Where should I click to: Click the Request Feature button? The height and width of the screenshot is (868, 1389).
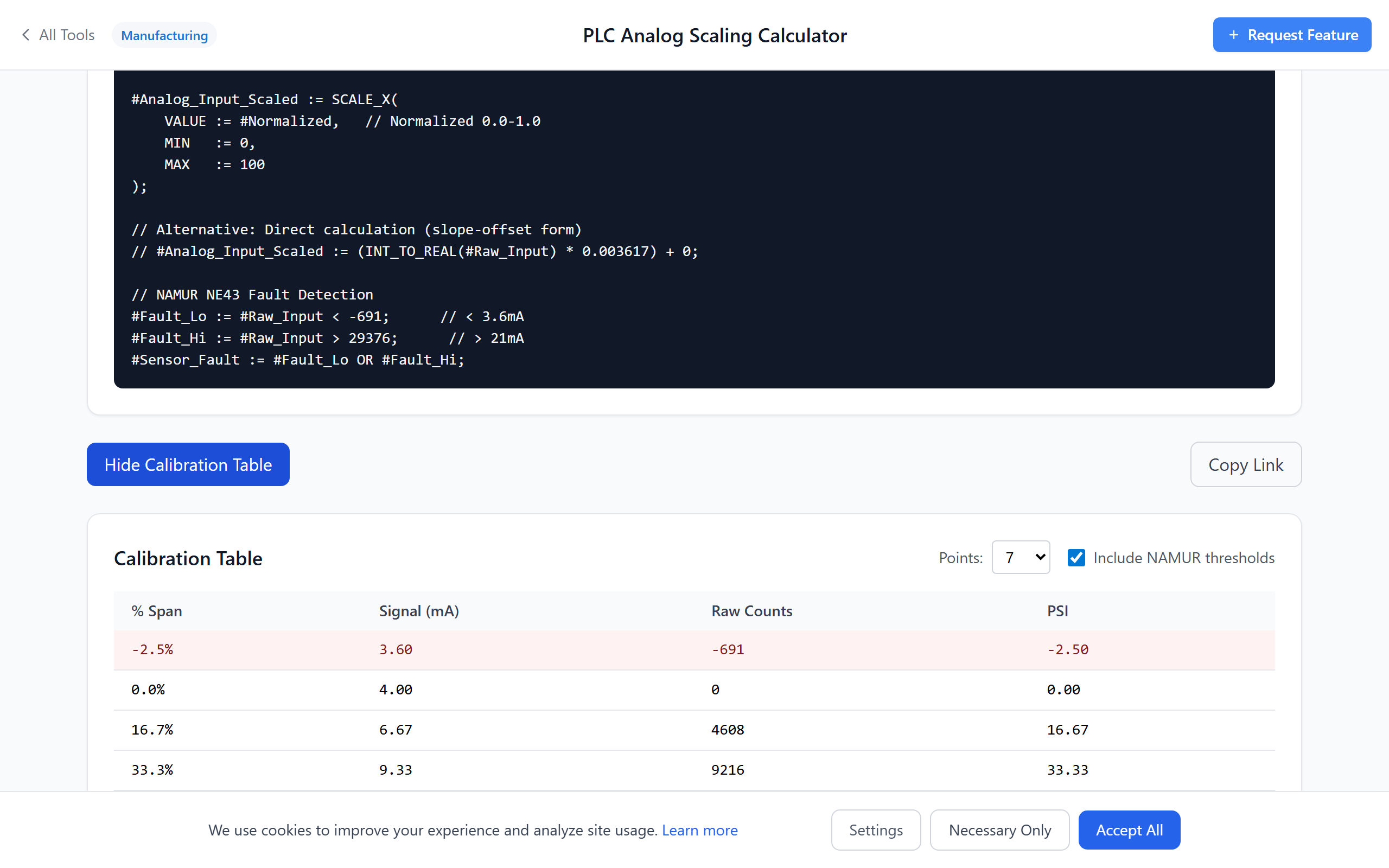[1291, 34]
